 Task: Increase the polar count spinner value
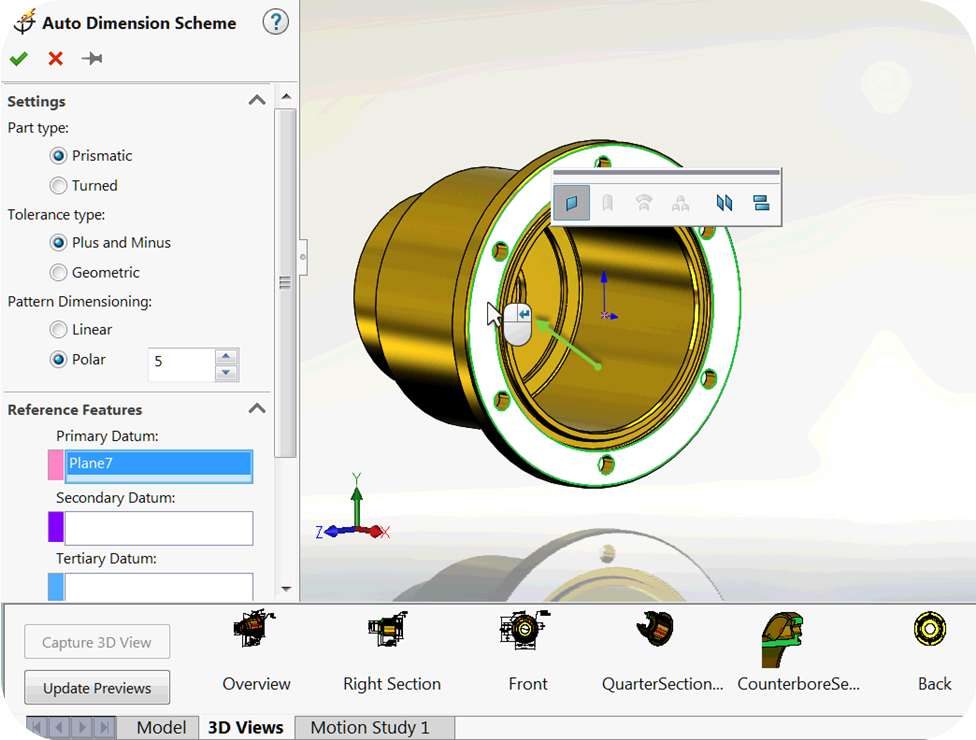pos(227,357)
